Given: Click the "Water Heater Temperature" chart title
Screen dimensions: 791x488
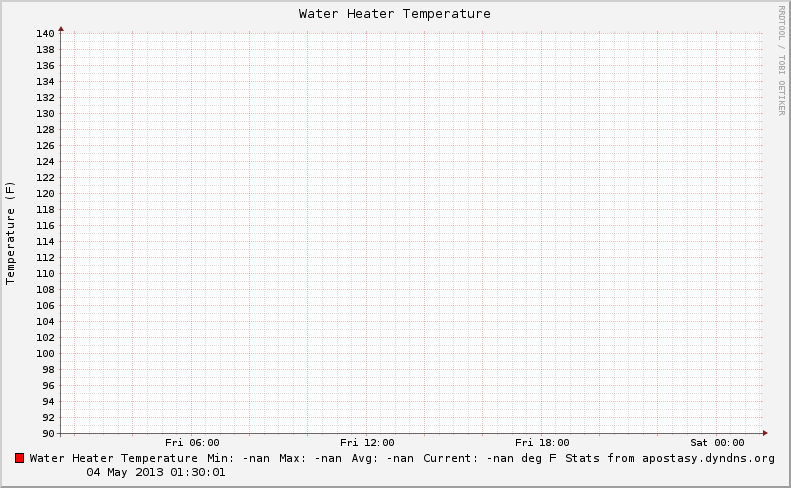Looking at the screenshot, I should point(395,14).
